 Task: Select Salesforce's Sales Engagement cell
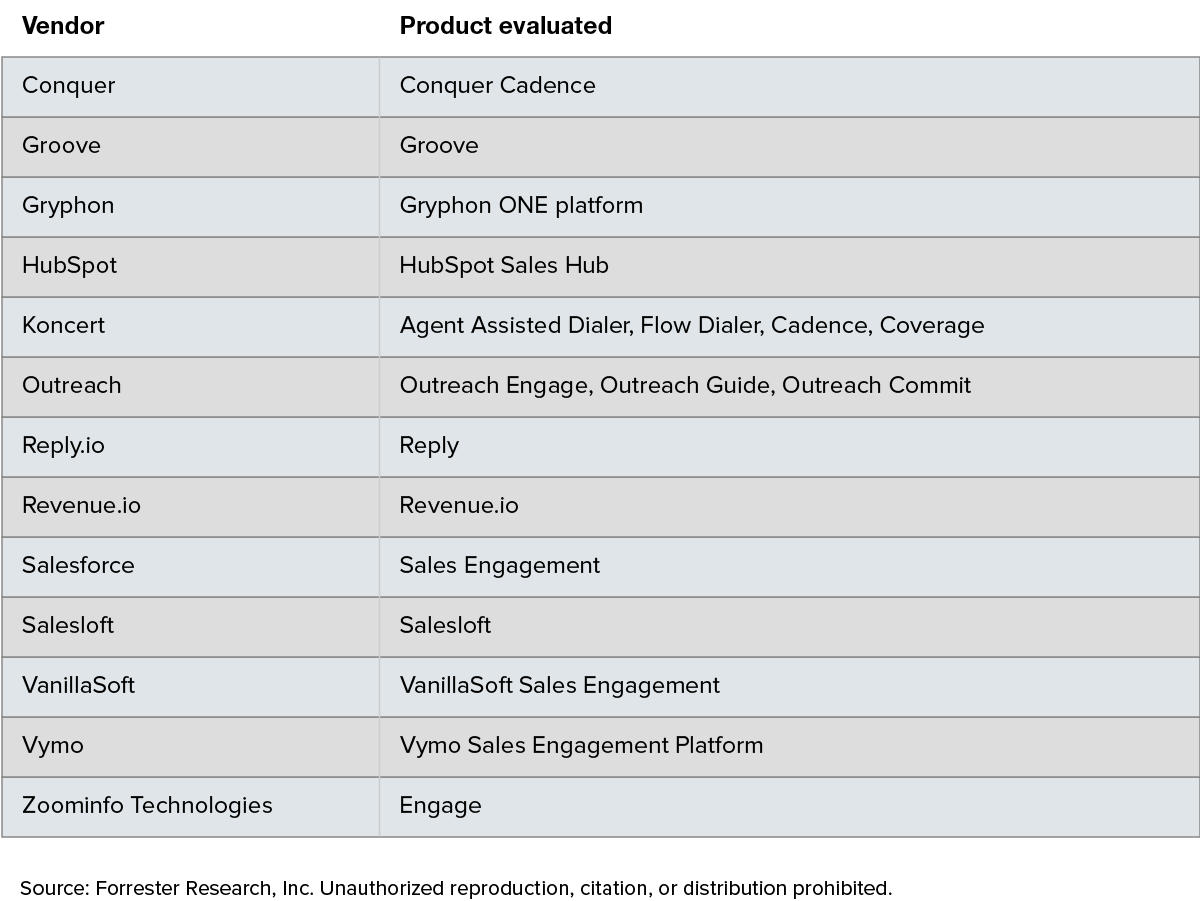pyautogui.click(x=789, y=567)
